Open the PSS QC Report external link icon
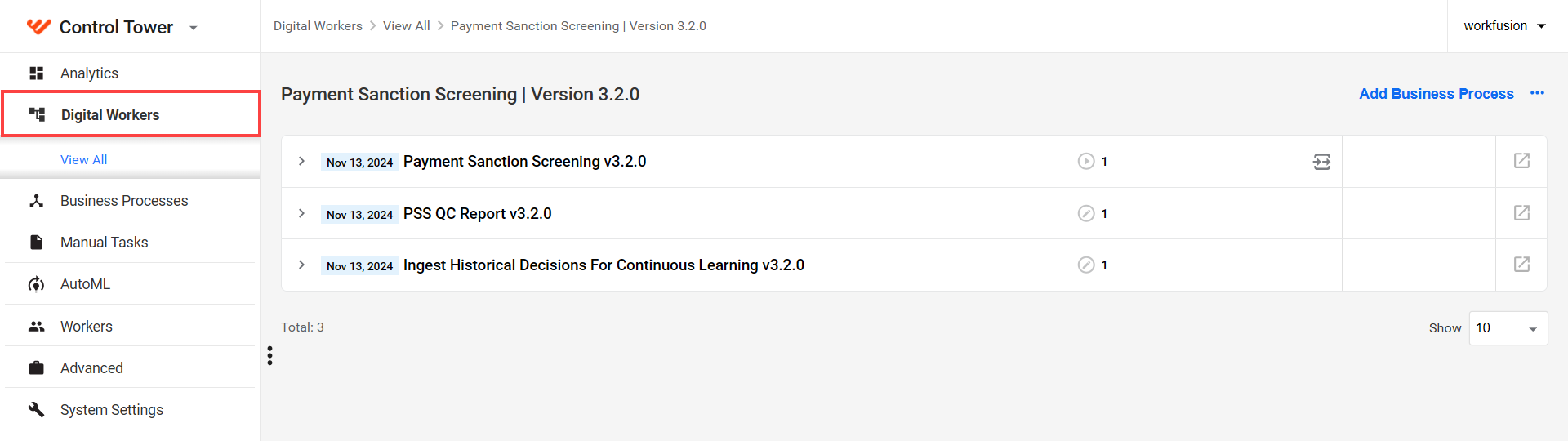This screenshot has height=441, width=1568. 1521,213
